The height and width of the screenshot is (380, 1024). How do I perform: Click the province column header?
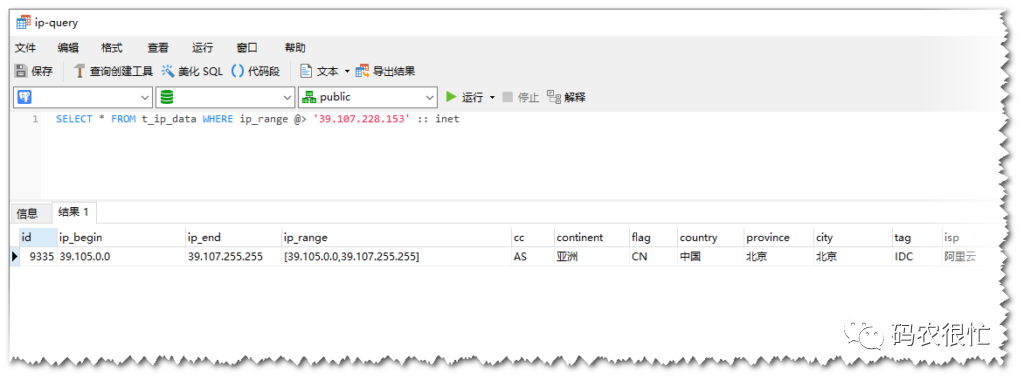point(779,237)
